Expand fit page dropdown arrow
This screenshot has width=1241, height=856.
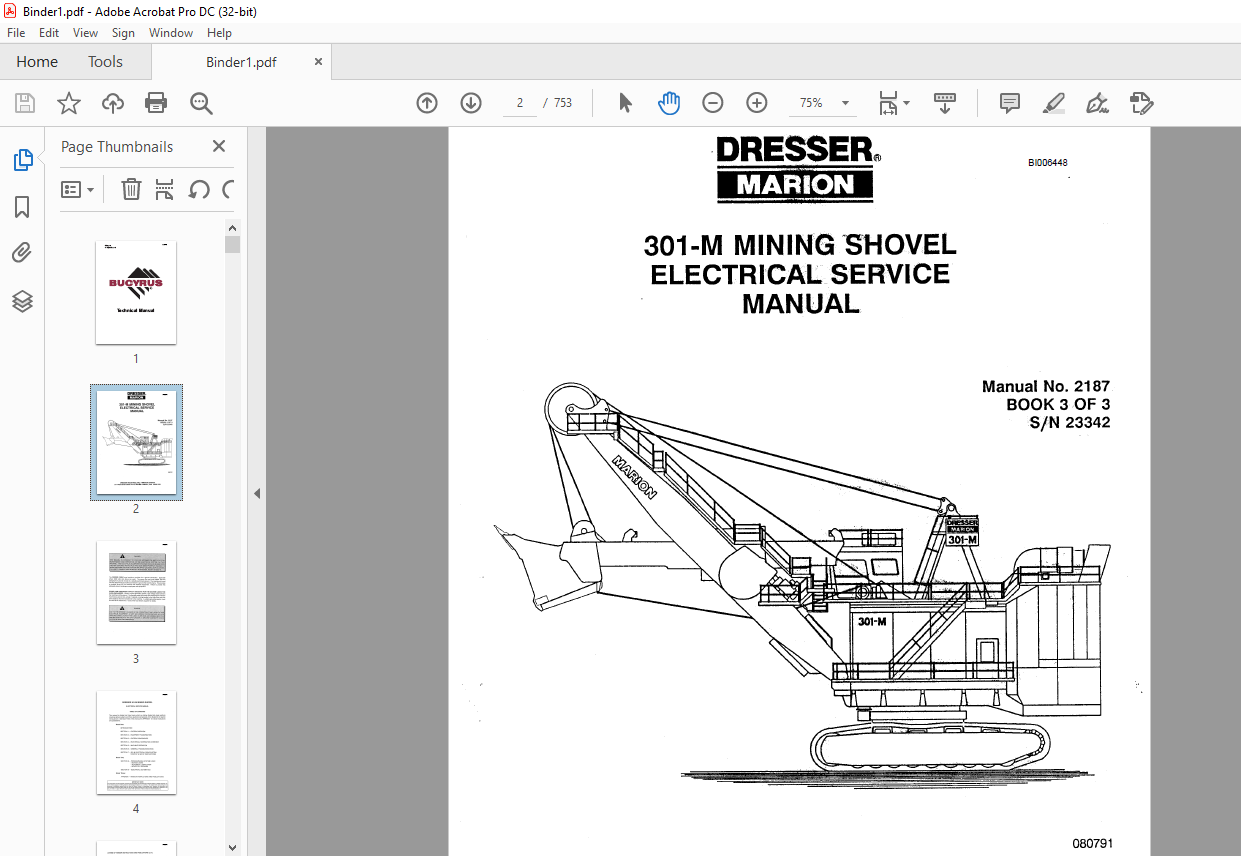coord(907,103)
